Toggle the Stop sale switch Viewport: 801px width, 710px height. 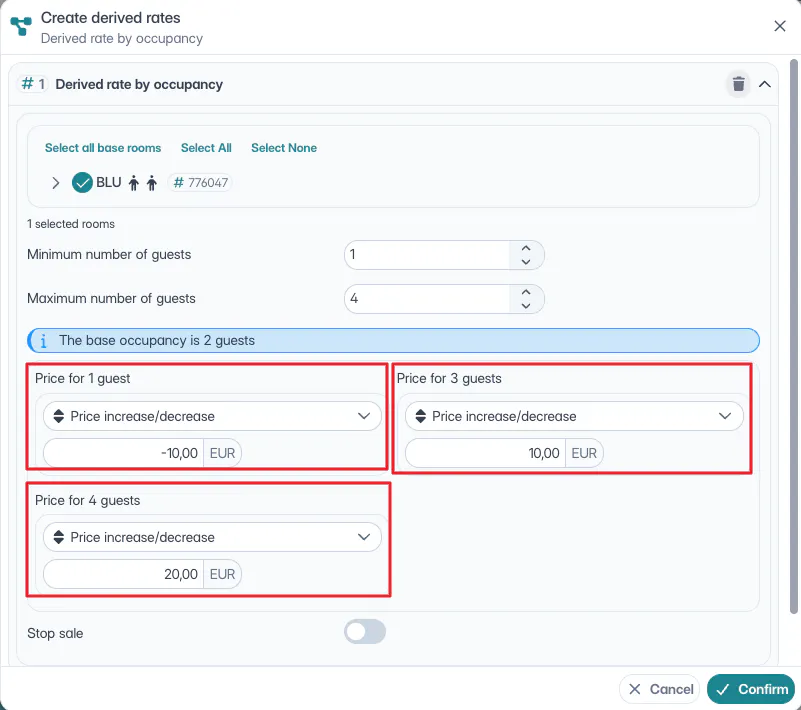[364, 632]
